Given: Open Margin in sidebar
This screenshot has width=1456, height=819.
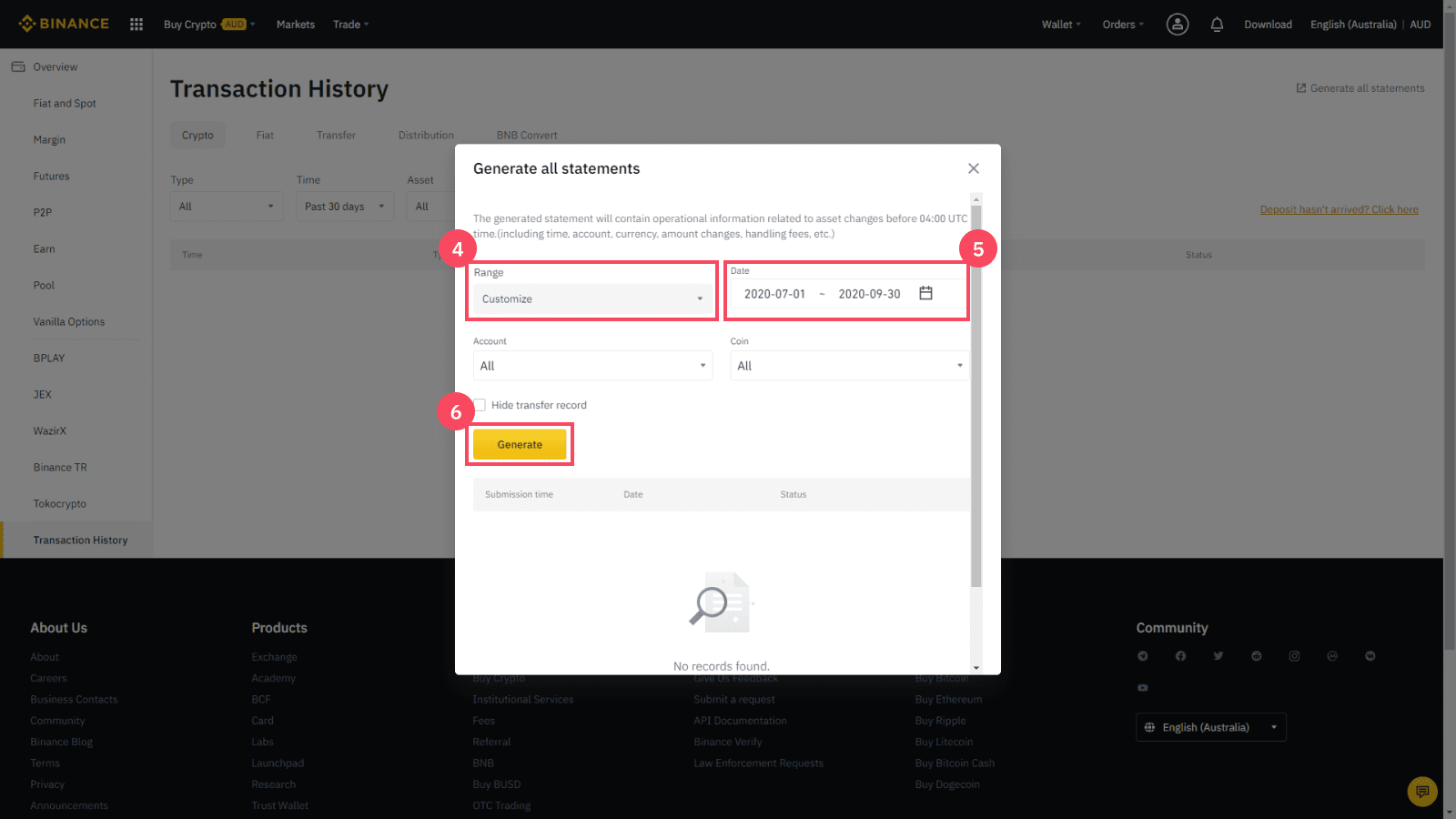Looking at the screenshot, I should pos(49,139).
